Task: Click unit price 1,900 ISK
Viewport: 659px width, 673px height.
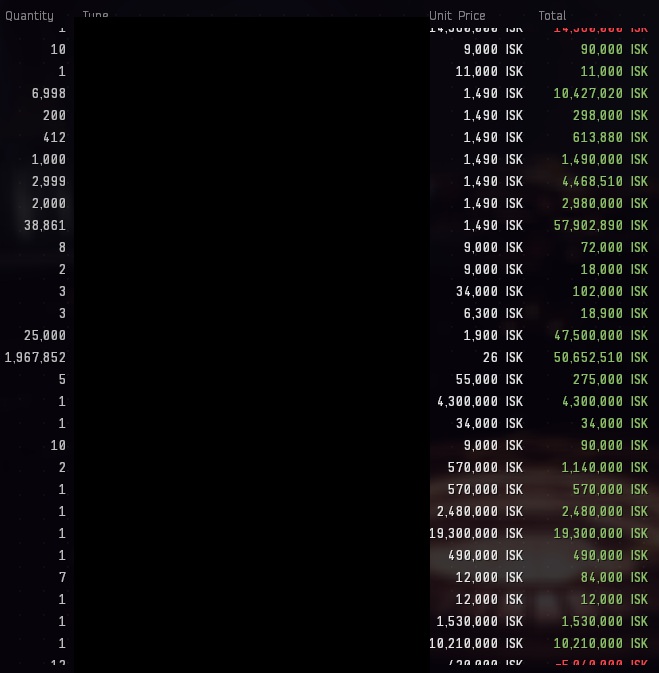Action: click(493, 335)
